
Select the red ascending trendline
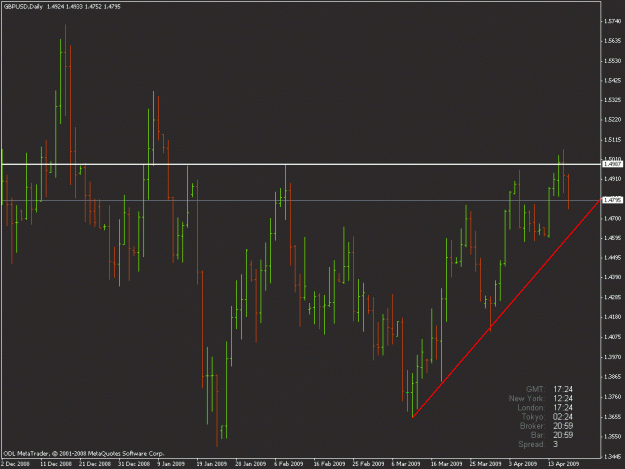pyautogui.click(x=506, y=308)
